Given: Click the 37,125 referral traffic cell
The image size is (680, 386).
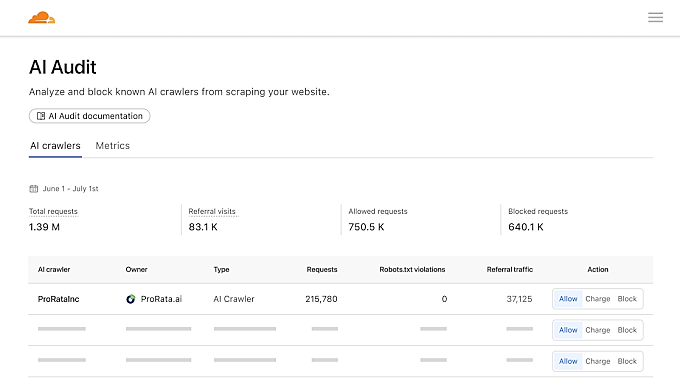Looking at the screenshot, I should click(519, 299).
